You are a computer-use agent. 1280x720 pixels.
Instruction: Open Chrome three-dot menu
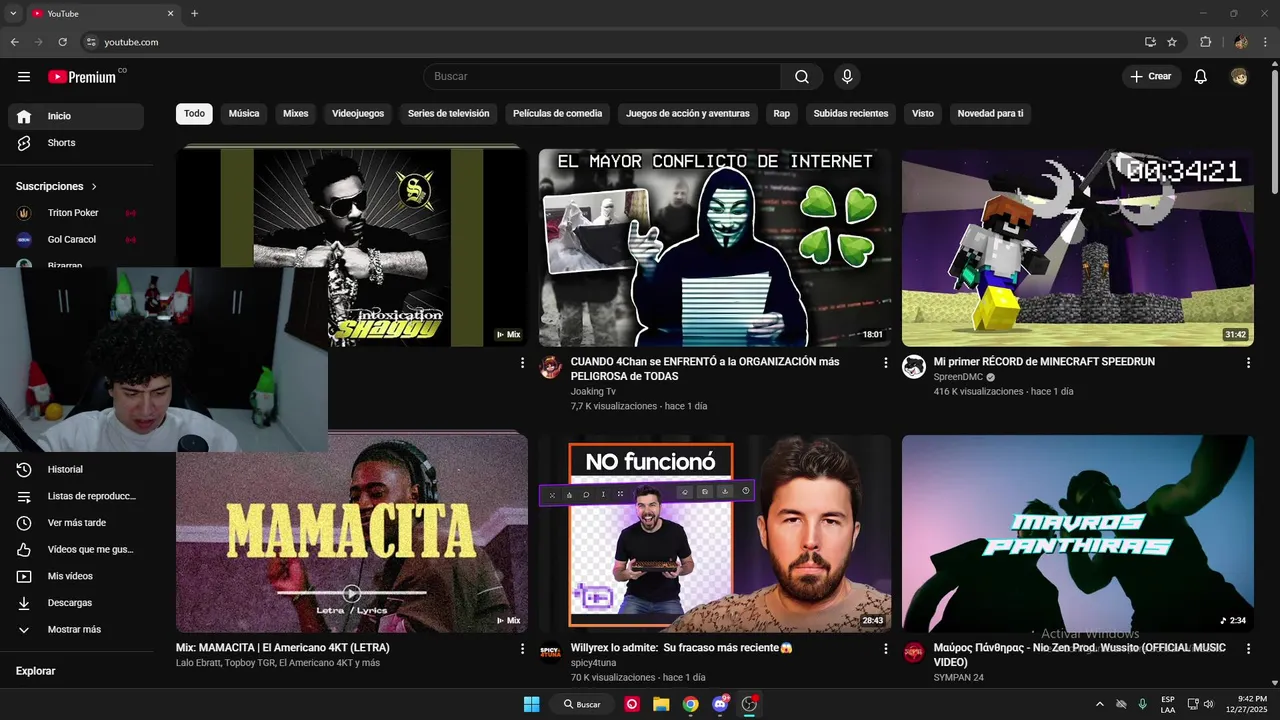(x=1266, y=42)
